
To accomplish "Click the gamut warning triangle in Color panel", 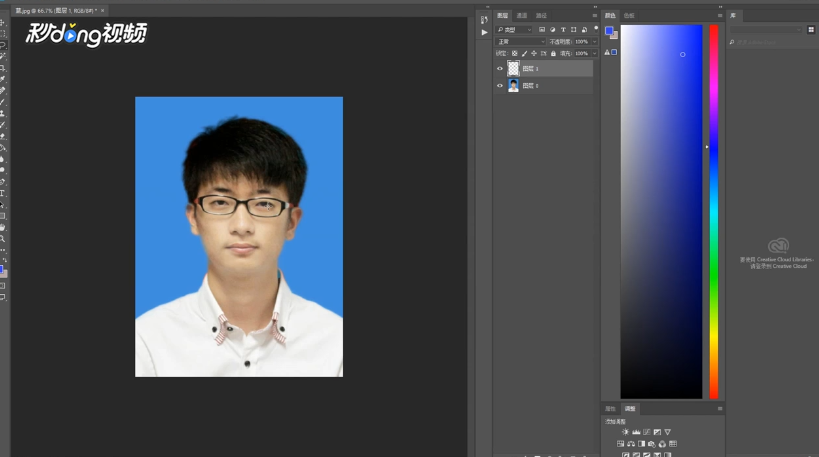I will point(607,52).
